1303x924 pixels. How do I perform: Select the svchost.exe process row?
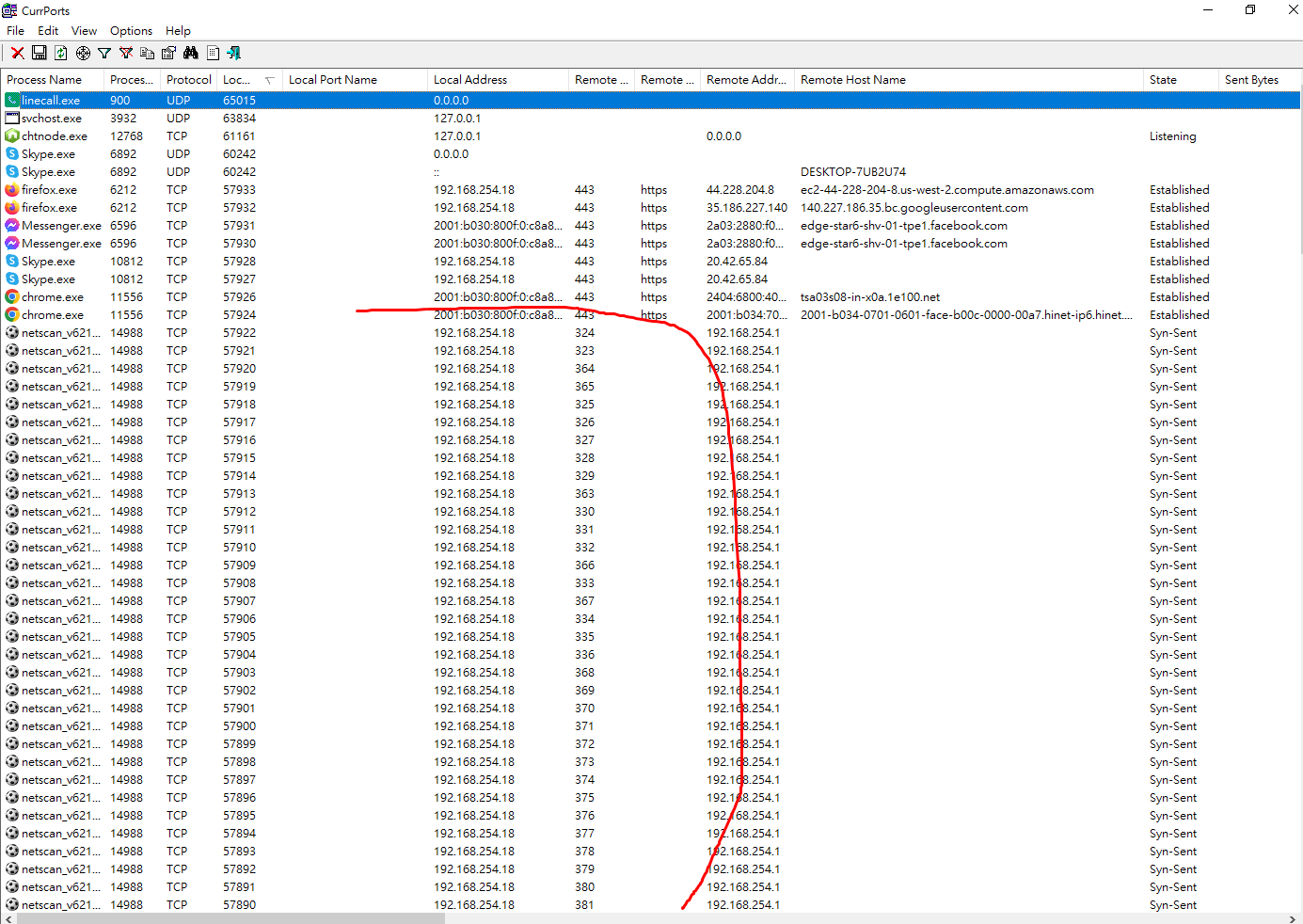pos(52,119)
